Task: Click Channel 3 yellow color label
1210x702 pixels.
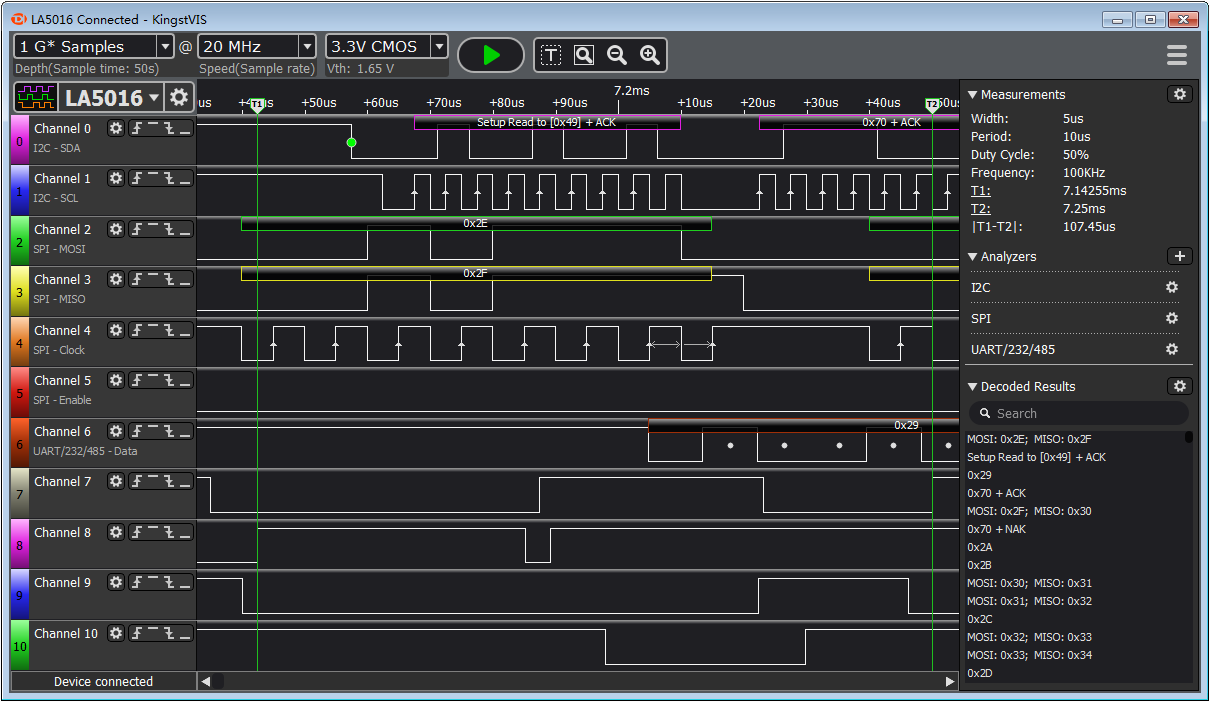Action: point(20,290)
